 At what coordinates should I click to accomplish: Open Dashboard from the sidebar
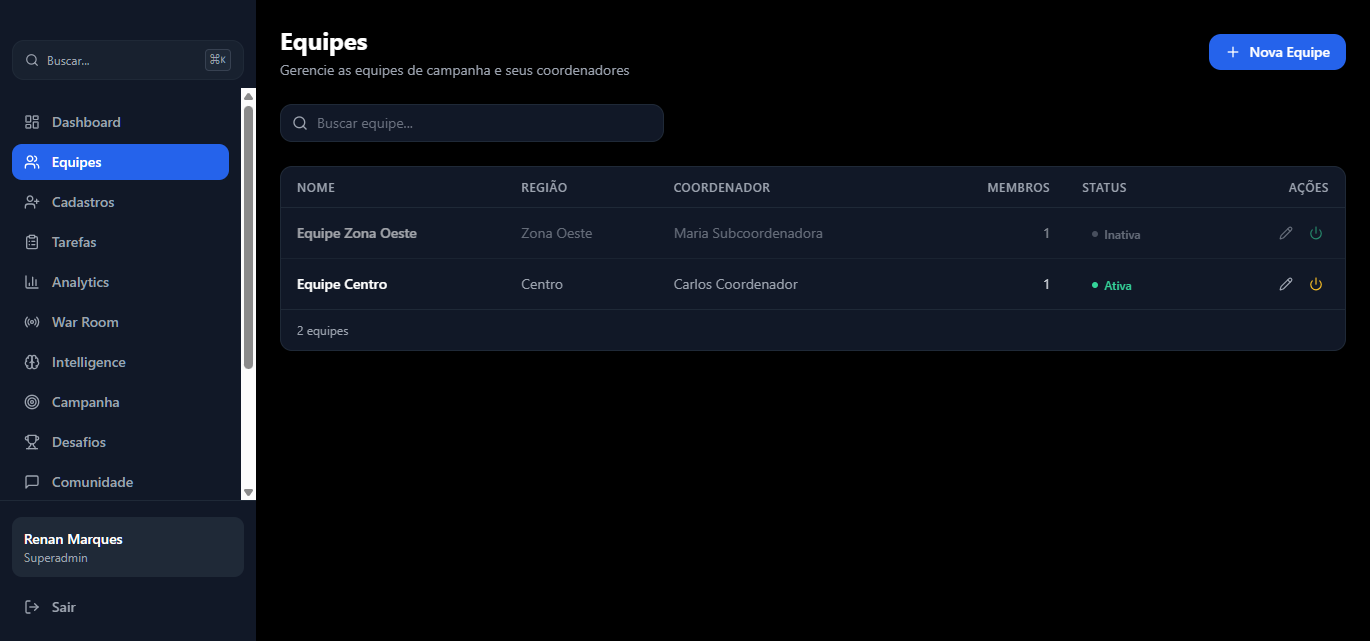tap(86, 122)
